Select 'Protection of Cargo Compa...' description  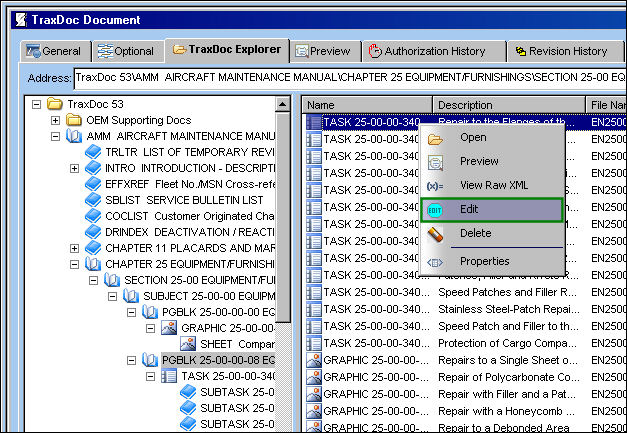coord(507,343)
